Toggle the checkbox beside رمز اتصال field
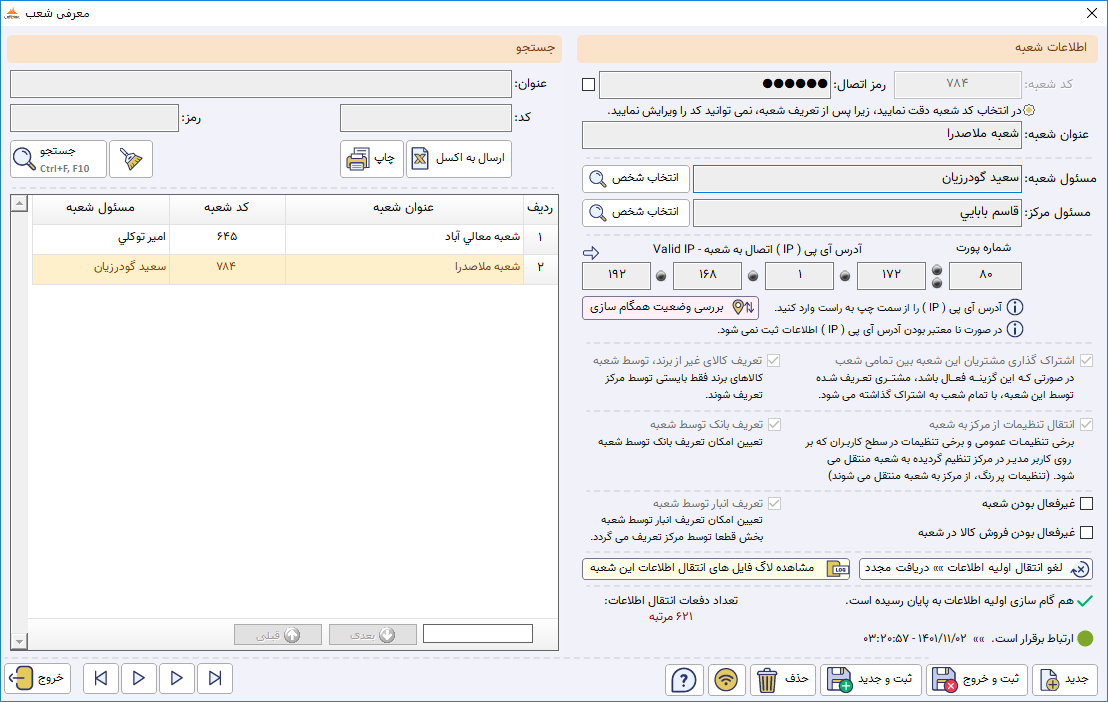Image resolution: width=1108 pixels, height=702 pixels. coord(589,84)
